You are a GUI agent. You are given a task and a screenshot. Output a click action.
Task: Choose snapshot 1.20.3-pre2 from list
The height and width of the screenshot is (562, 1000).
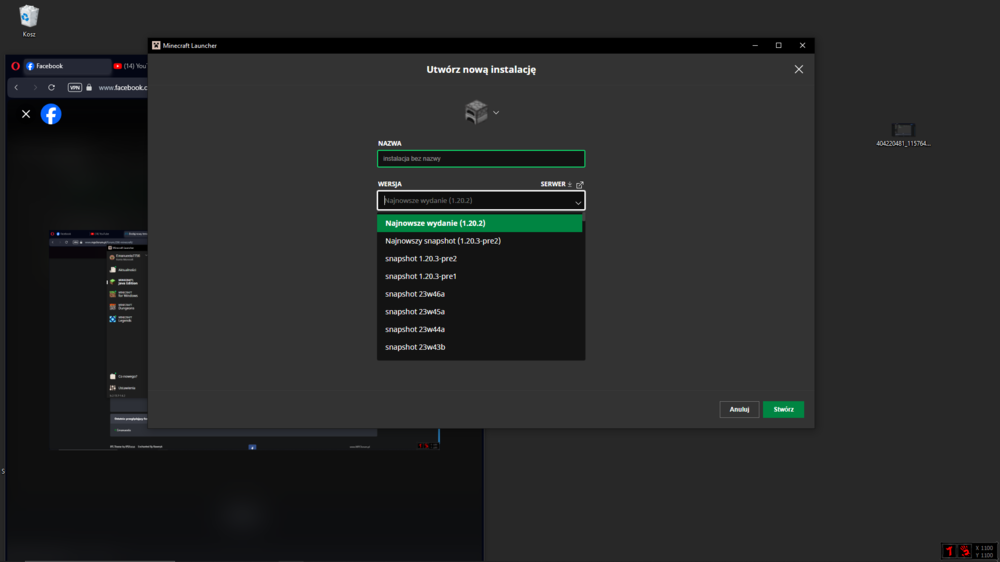tap(480, 258)
